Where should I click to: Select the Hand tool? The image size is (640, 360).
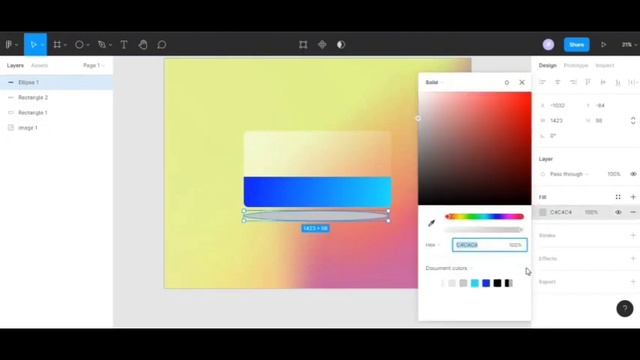(x=143, y=44)
